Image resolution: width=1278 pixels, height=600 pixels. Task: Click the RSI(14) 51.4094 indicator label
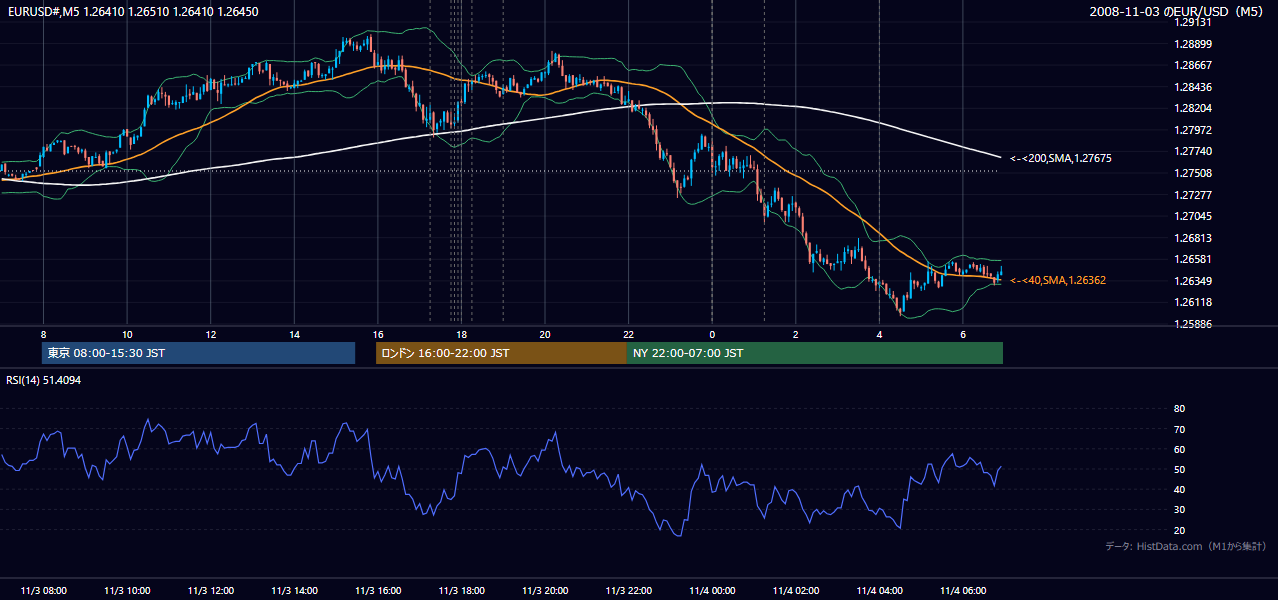44,380
